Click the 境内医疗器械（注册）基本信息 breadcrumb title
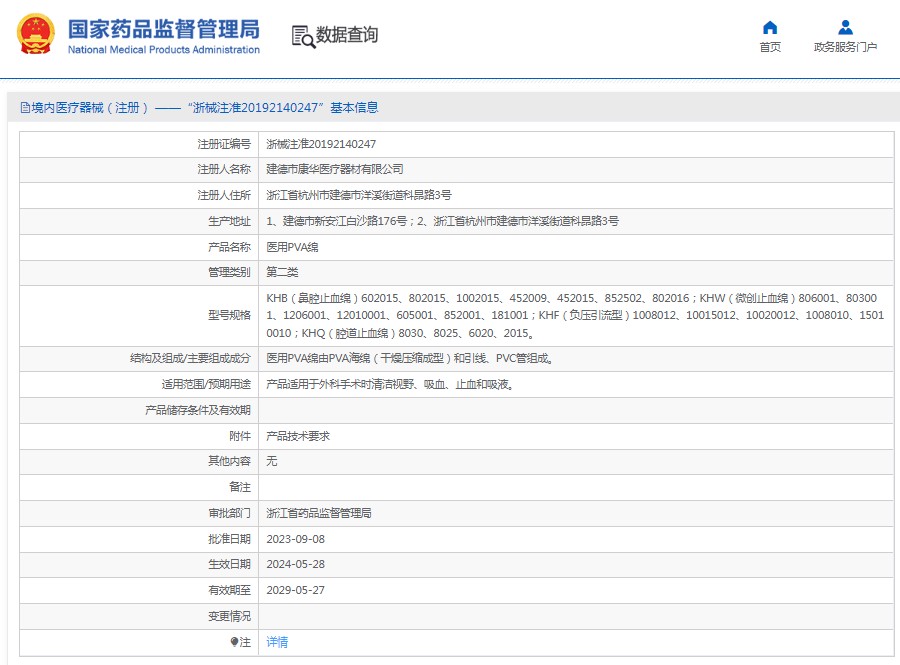 205,107
